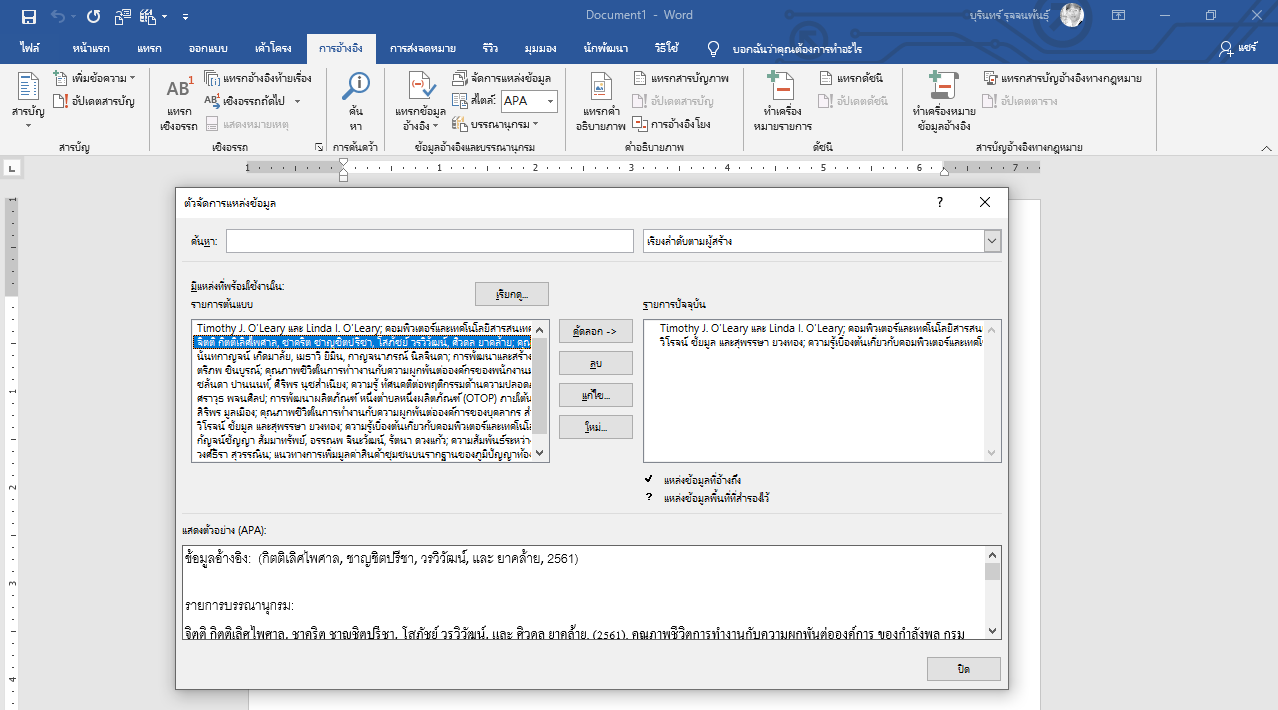The height and width of the screenshot is (710, 1278).
Task: Open the Review (รีวิว) tab
Action: pyautogui.click(x=490, y=48)
